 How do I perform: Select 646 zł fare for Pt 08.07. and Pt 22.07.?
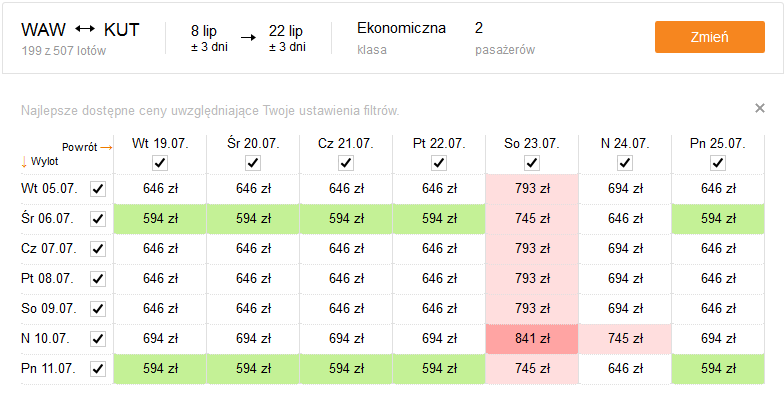[439, 279]
